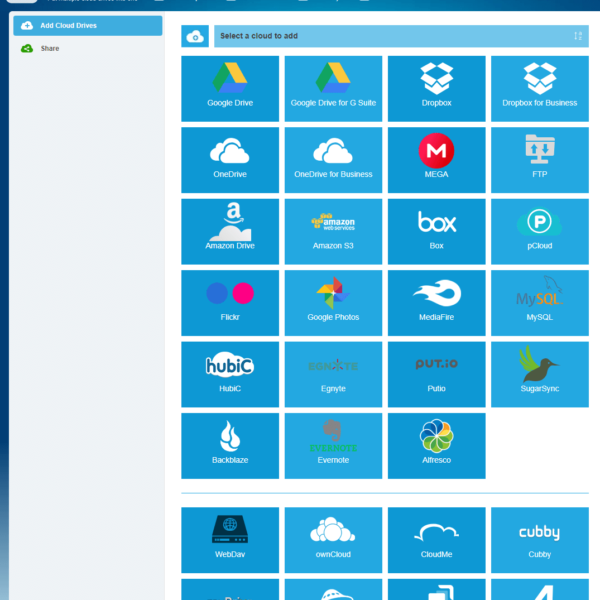This screenshot has width=600, height=600.
Task: Open the Add Cloud Drives sidebar item
Action: tap(88, 26)
